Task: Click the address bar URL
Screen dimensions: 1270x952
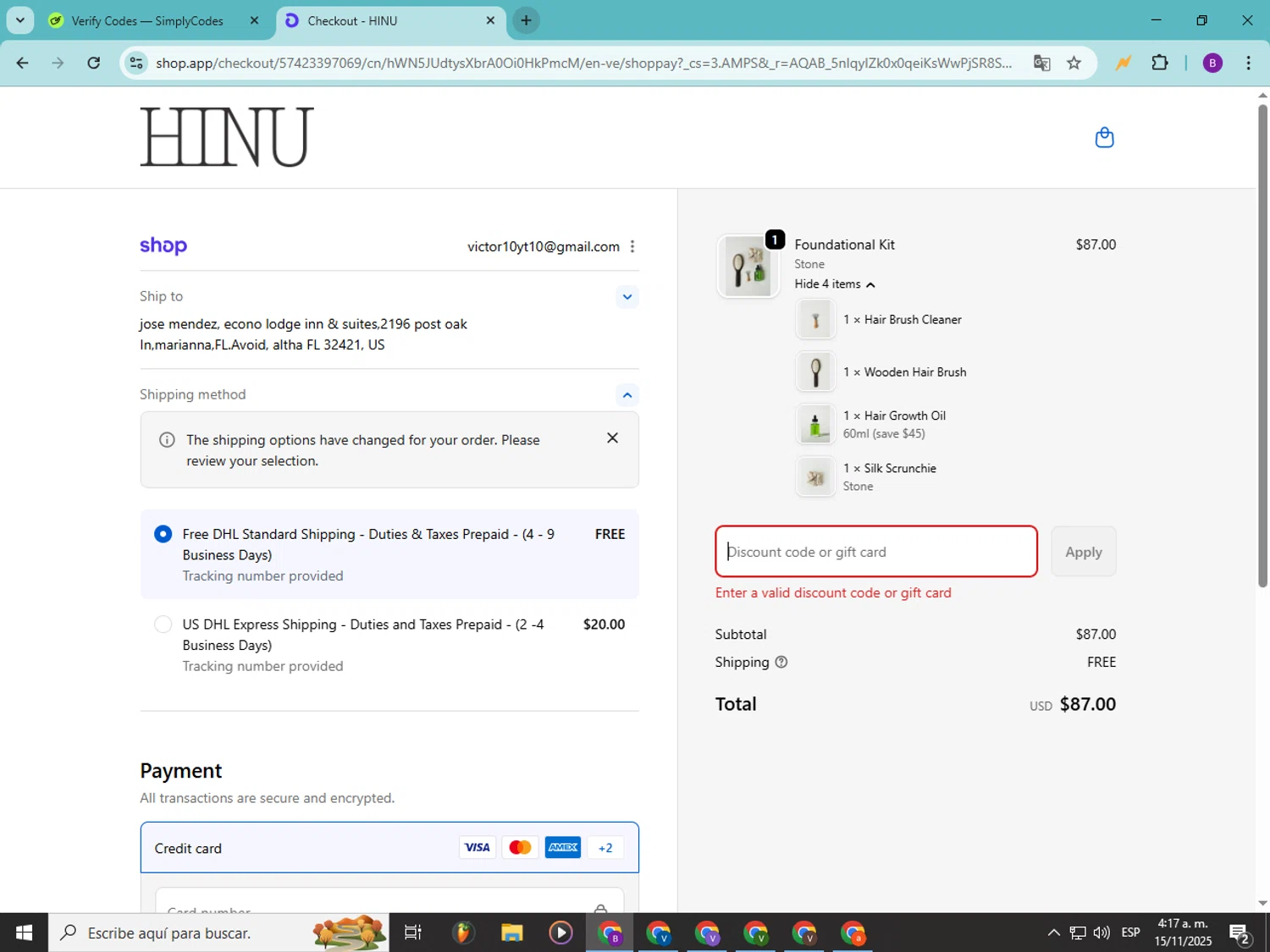Action: pyautogui.click(x=583, y=63)
